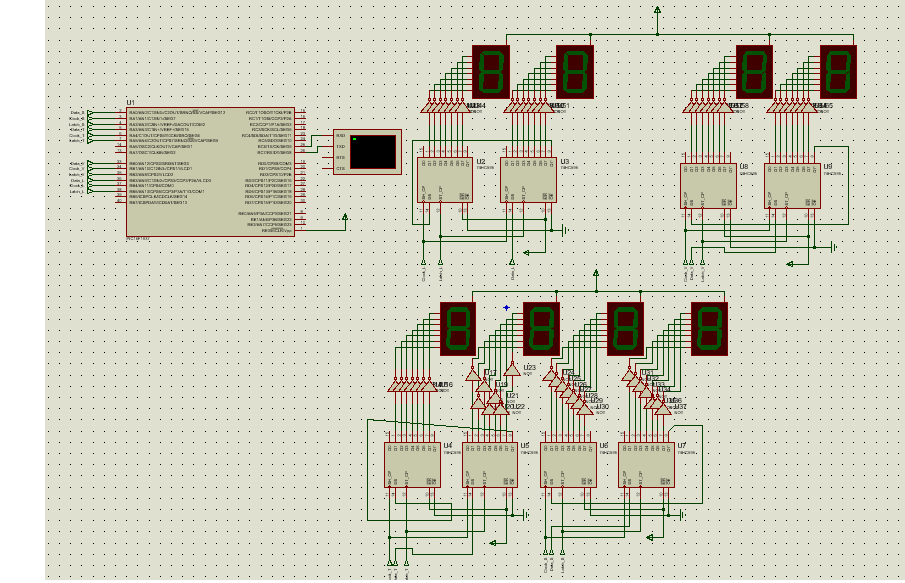The height and width of the screenshot is (583, 905).
Task: Select the RTS pin on the virtual terminal
Action: pos(341,158)
